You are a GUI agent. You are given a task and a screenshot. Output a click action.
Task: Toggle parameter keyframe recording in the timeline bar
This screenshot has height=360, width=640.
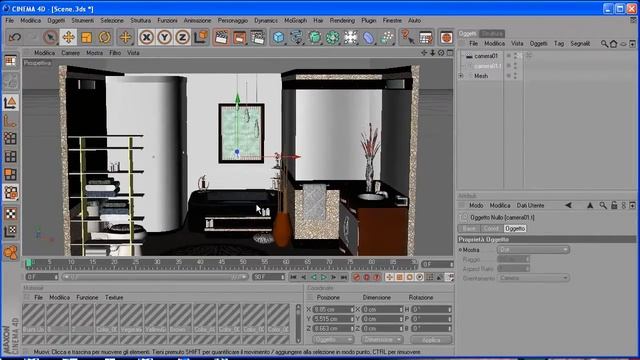coord(420,277)
